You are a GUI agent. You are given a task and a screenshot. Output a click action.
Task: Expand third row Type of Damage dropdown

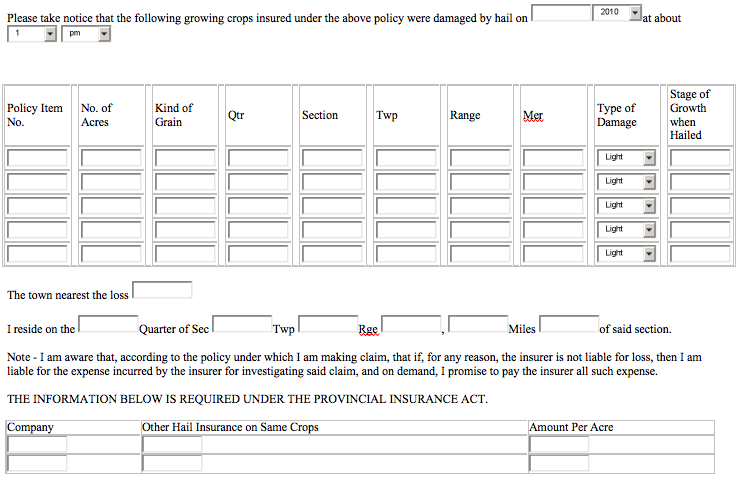pyautogui.click(x=626, y=206)
